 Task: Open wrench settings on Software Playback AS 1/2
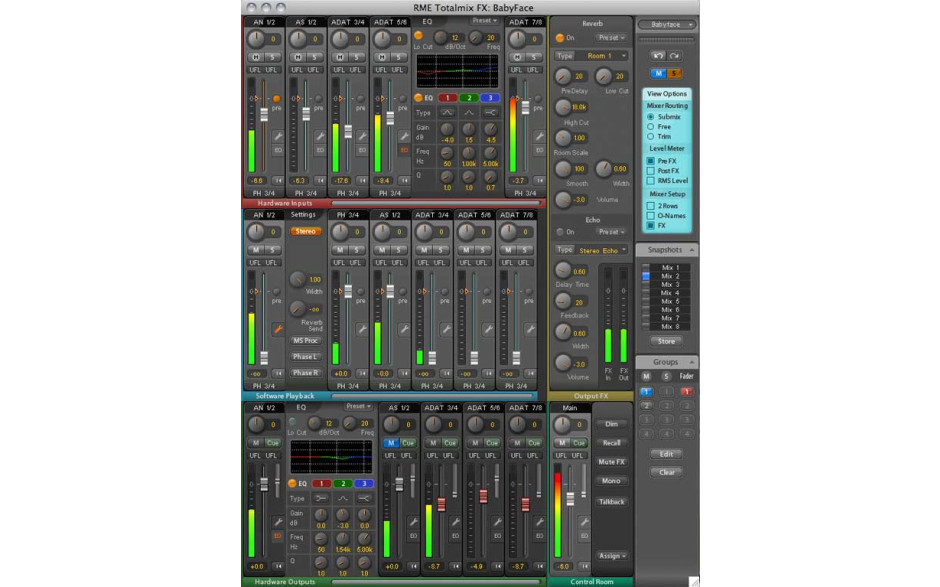404,329
